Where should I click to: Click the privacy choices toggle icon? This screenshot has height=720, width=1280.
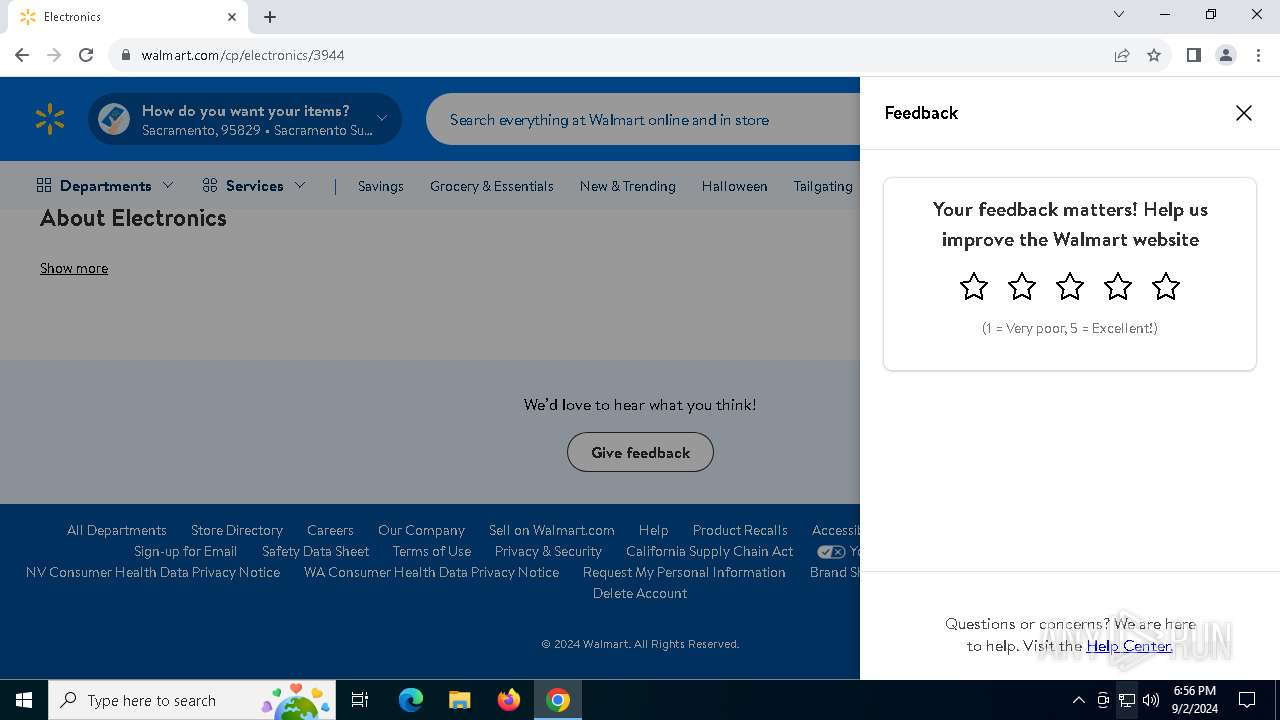pyautogui.click(x=831, y=552)
